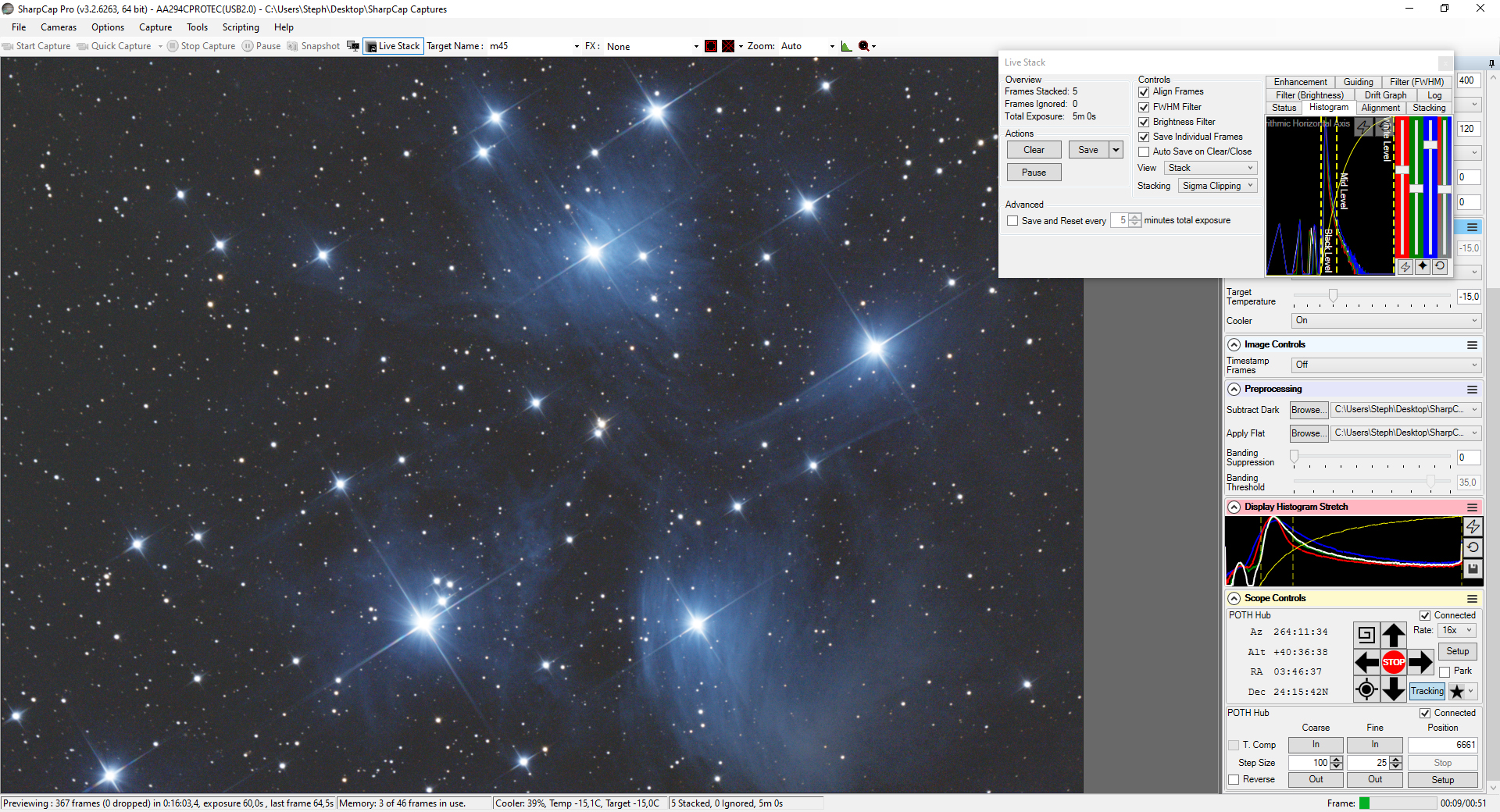
Task: Click the lightning auto-stretch icon in Display Histogram Stretch
Action: tap(1473, 527)
